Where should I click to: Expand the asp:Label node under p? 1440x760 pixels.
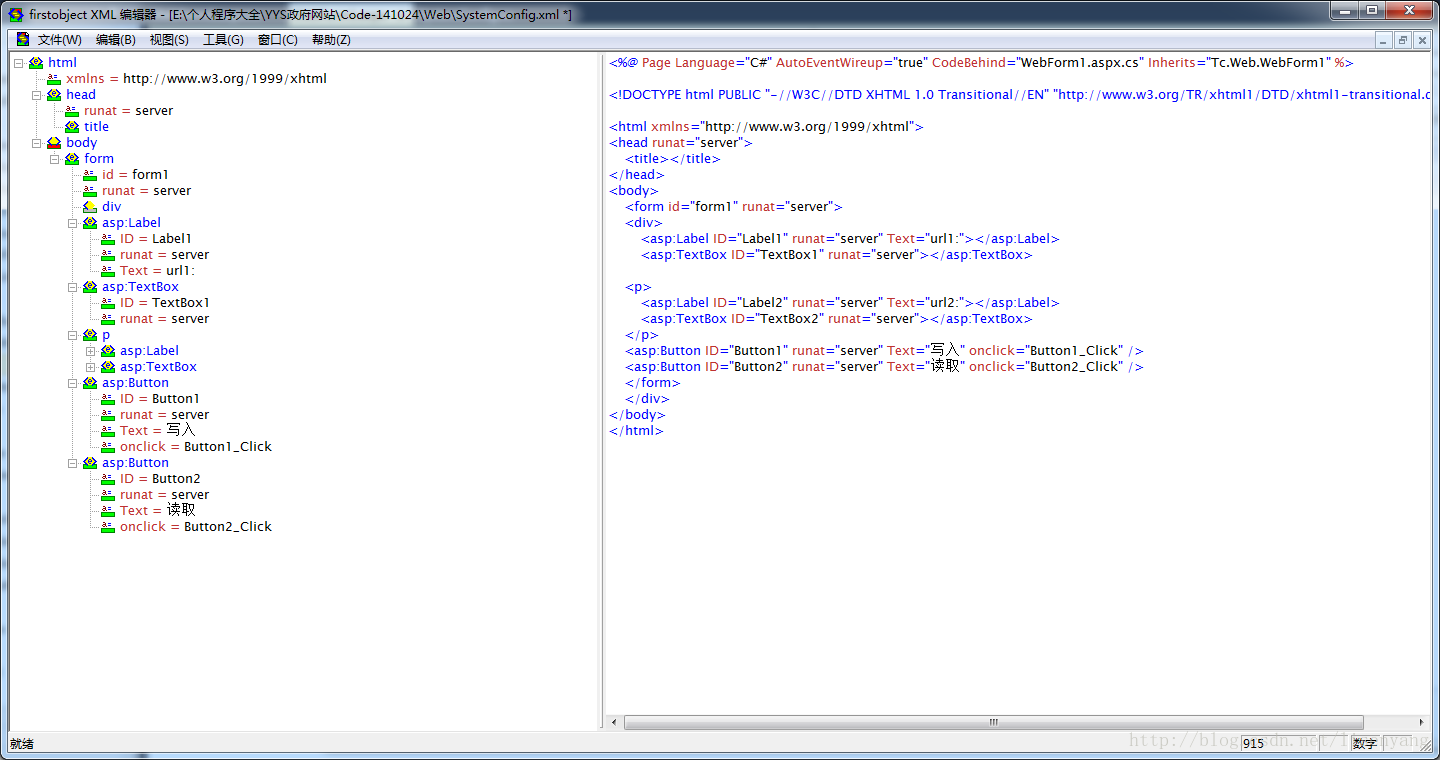pyautogui.click(x=91, y=351)
